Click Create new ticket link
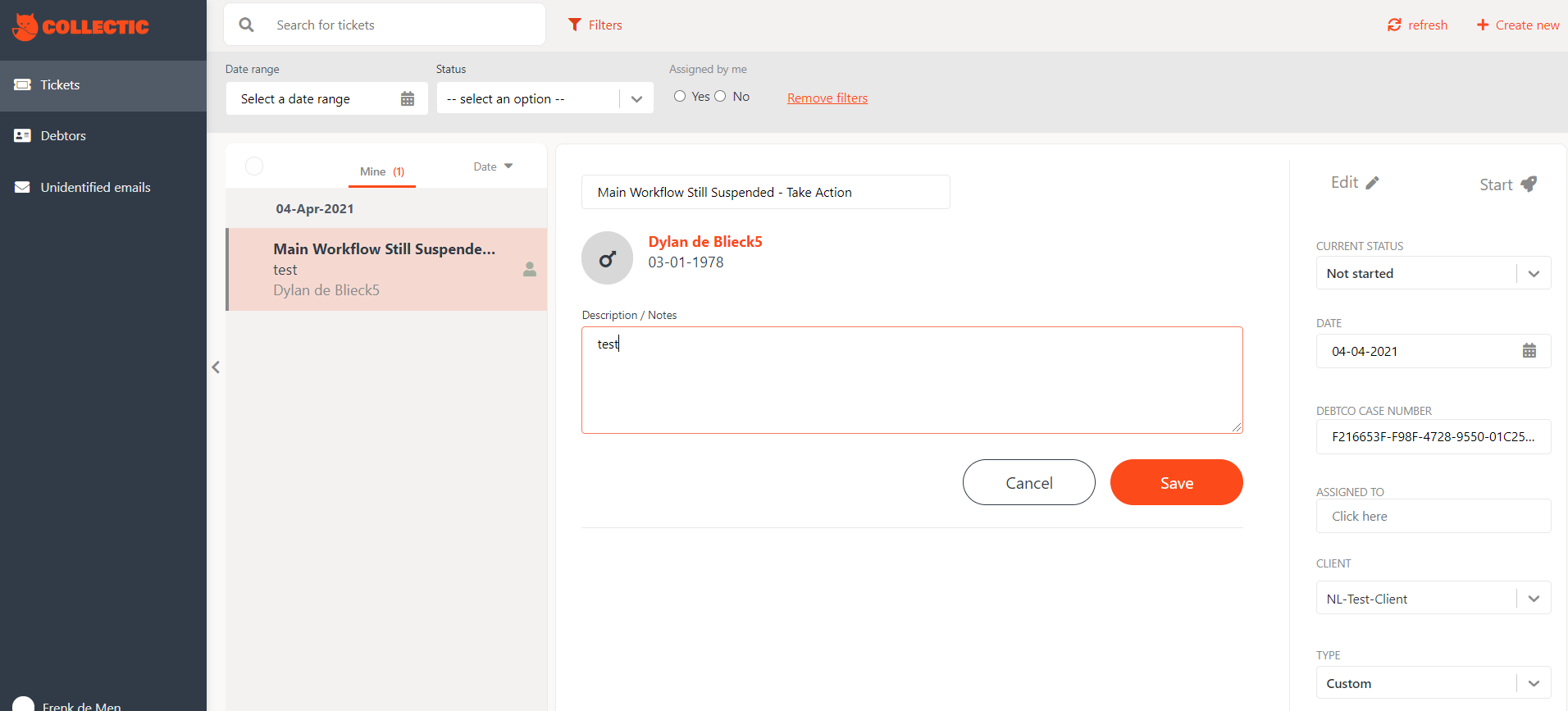Viewport: 1568px width, 711px height. coord(1527,25)
